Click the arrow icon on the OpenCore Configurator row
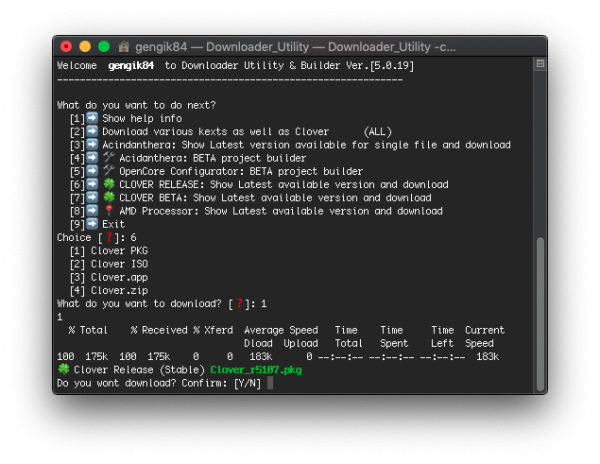This screenshot has width=600, height=464. 92,171
